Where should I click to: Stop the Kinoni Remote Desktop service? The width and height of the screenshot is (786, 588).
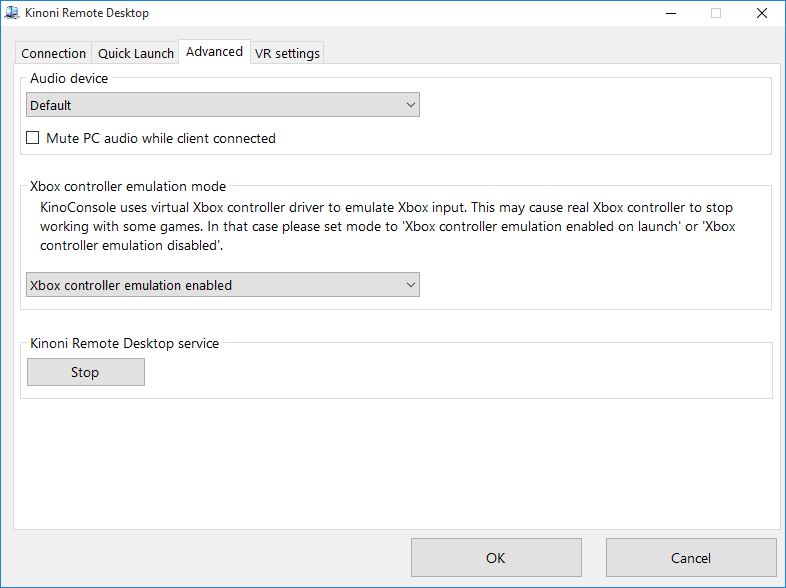coord(85,372)
